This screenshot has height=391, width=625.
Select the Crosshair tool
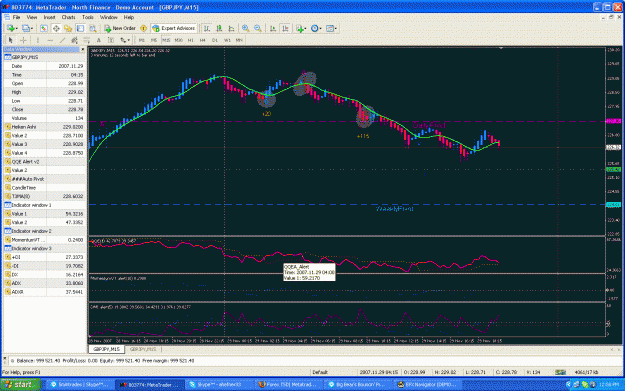tap(23, 40)
